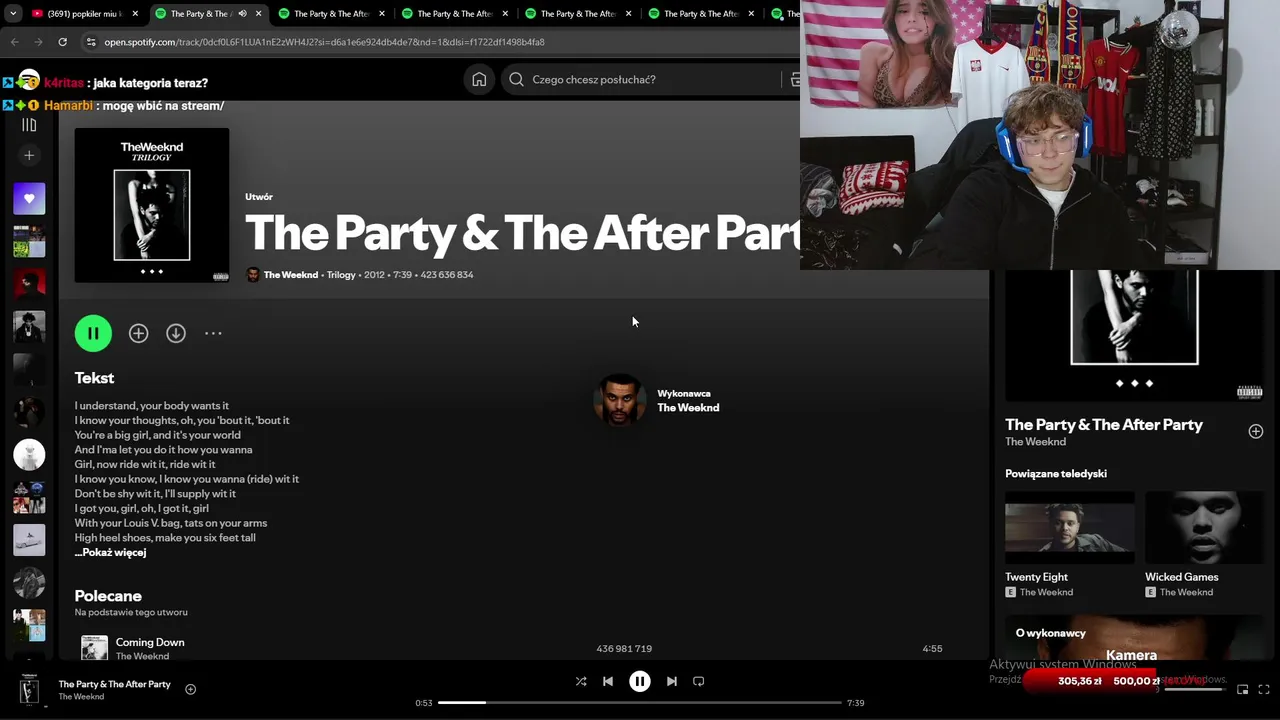Go forward with the browser forward arrow
This screenshot has height=720, width=1280.
(38, 42)
